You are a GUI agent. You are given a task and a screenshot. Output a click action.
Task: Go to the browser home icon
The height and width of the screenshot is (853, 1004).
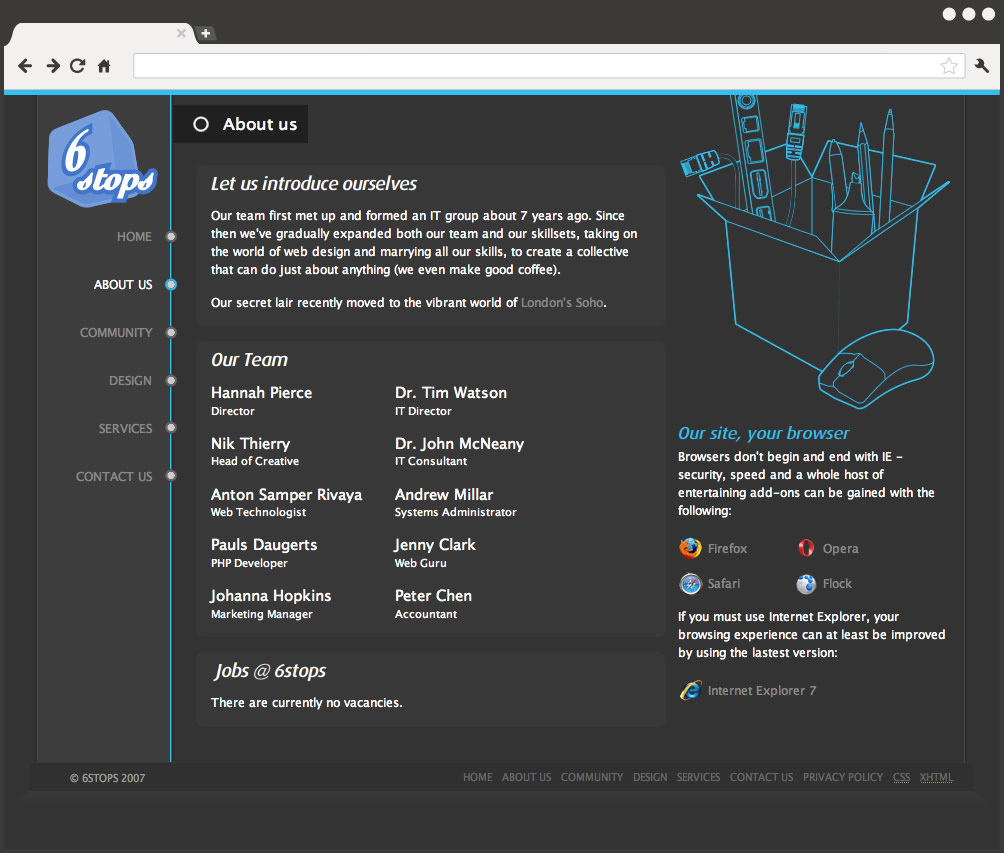point(104,66)
